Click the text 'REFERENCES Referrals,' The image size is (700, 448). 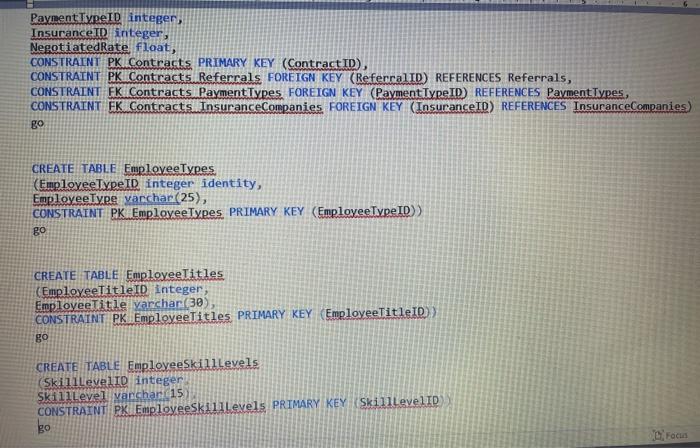[x=503, y=78]
